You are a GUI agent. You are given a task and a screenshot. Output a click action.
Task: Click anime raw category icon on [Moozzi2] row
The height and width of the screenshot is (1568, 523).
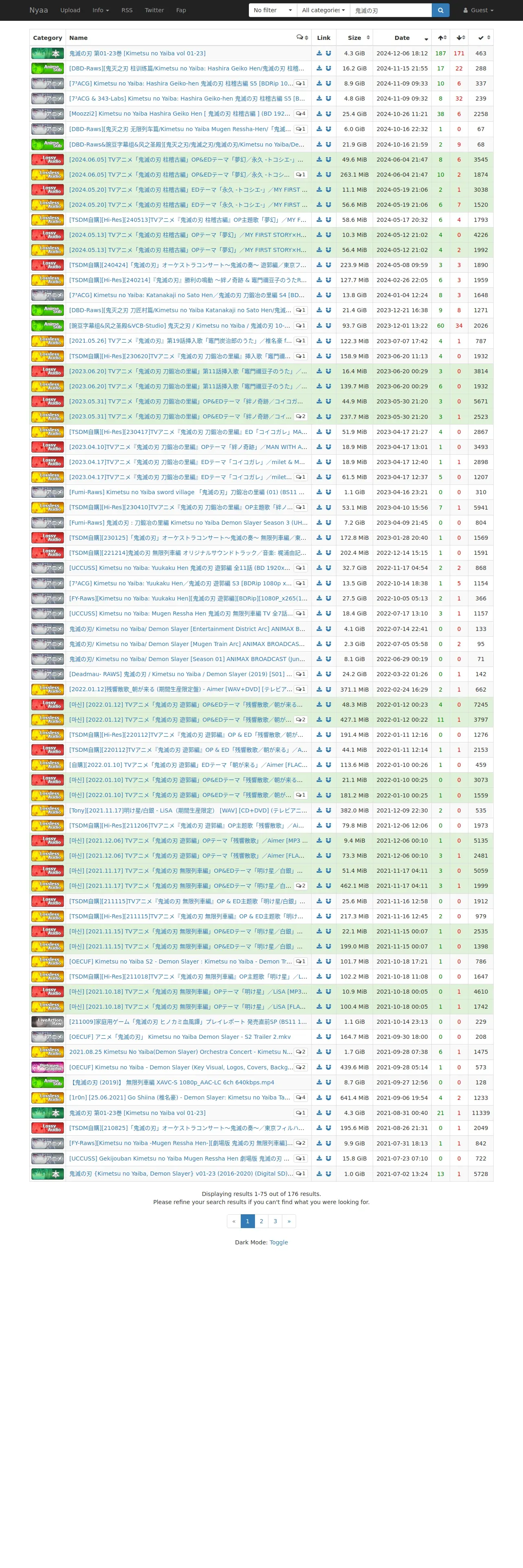pyautogui.click(x=48, y=114)
